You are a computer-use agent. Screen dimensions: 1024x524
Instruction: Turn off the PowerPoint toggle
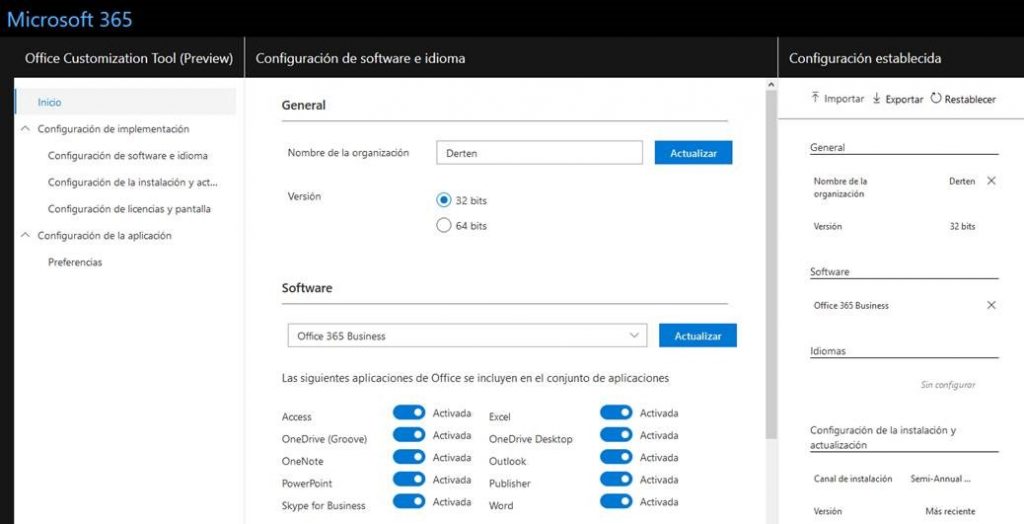409,480
